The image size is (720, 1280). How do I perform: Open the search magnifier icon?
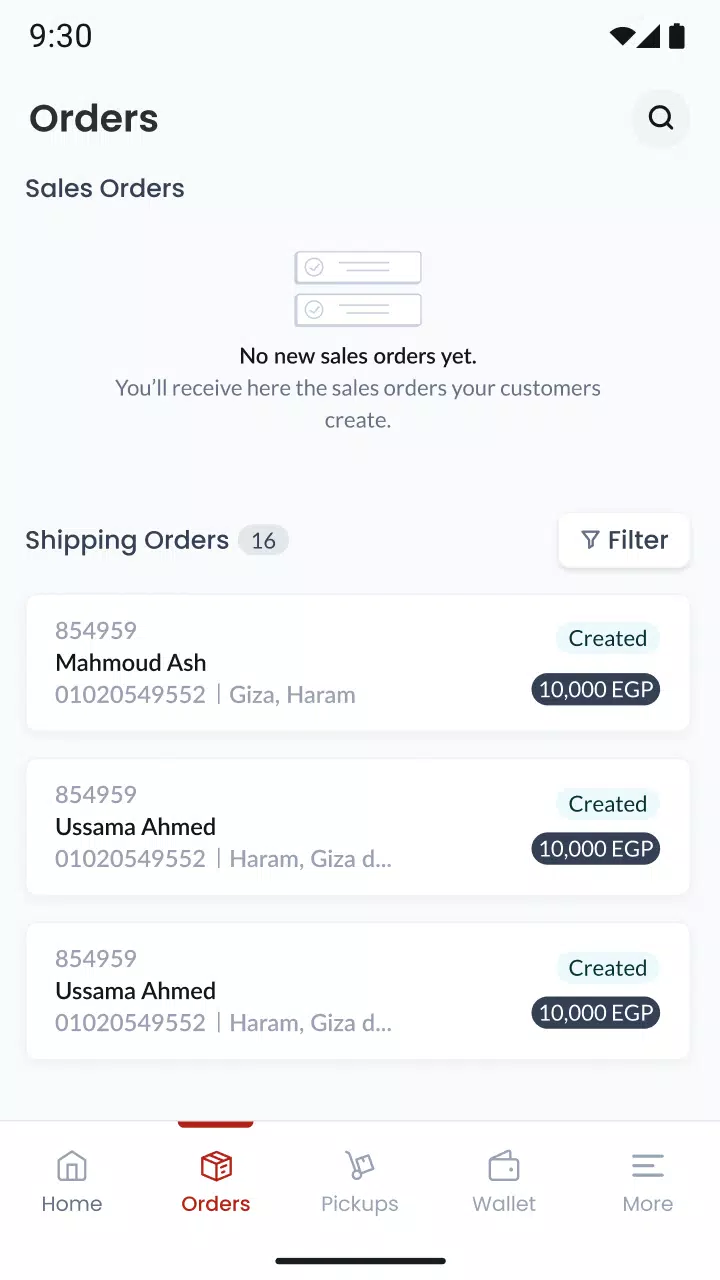click(x=661, y=118)
